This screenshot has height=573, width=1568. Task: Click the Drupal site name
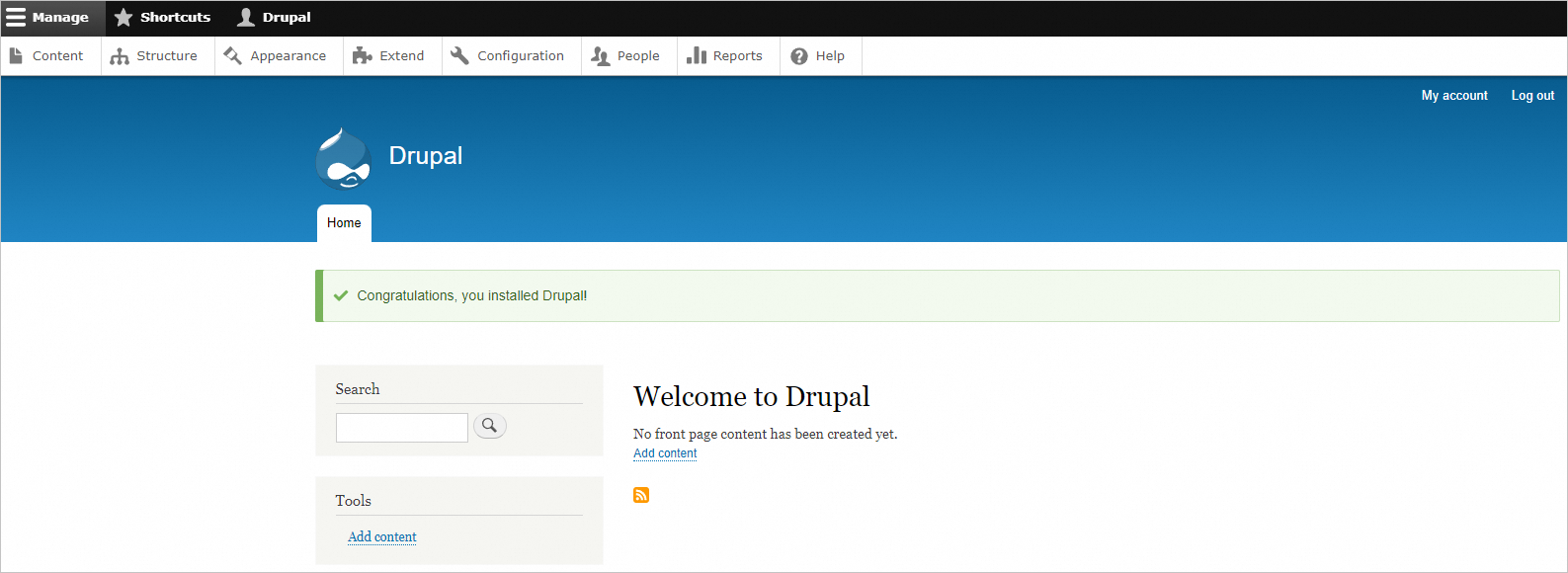click(426, 156)
